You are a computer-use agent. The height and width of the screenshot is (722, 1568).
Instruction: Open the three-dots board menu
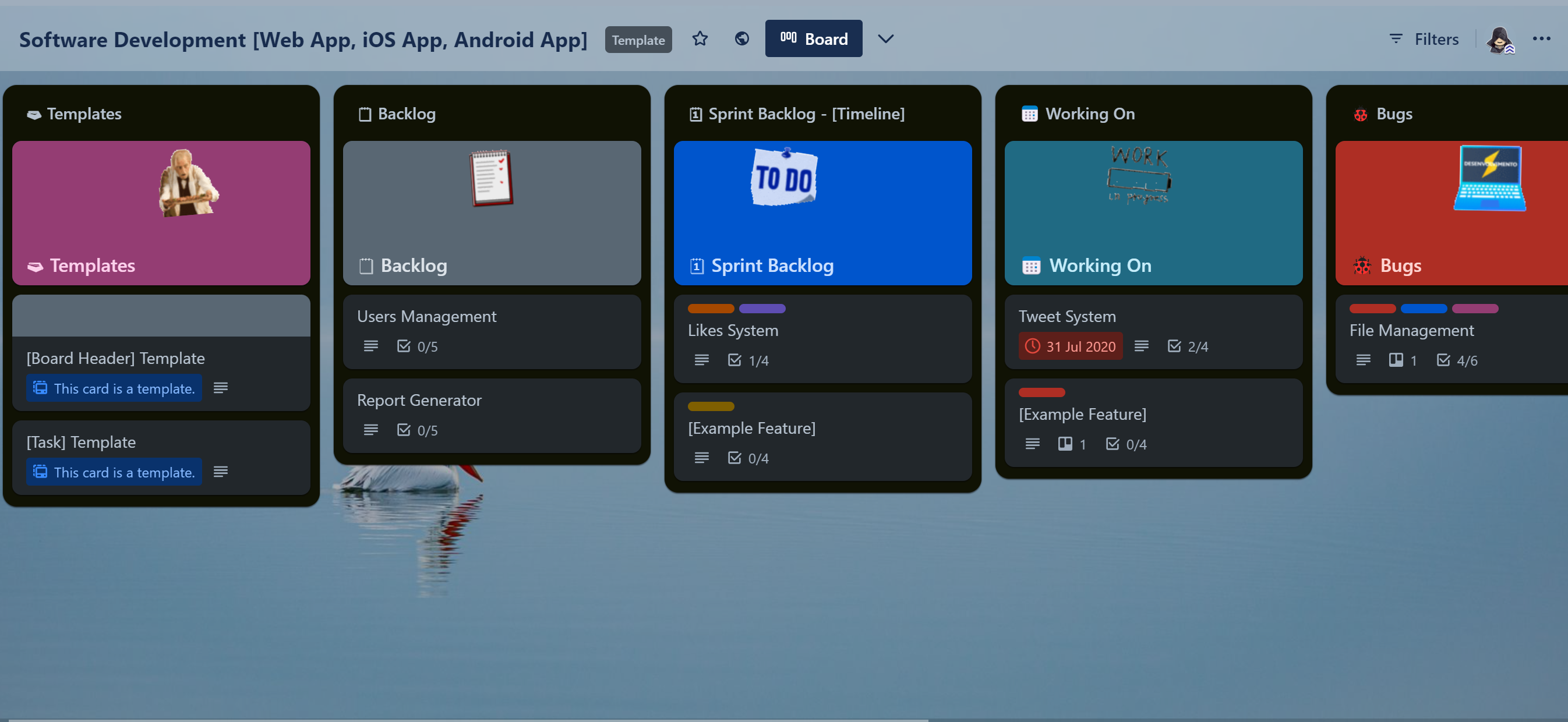[1541, 39]
